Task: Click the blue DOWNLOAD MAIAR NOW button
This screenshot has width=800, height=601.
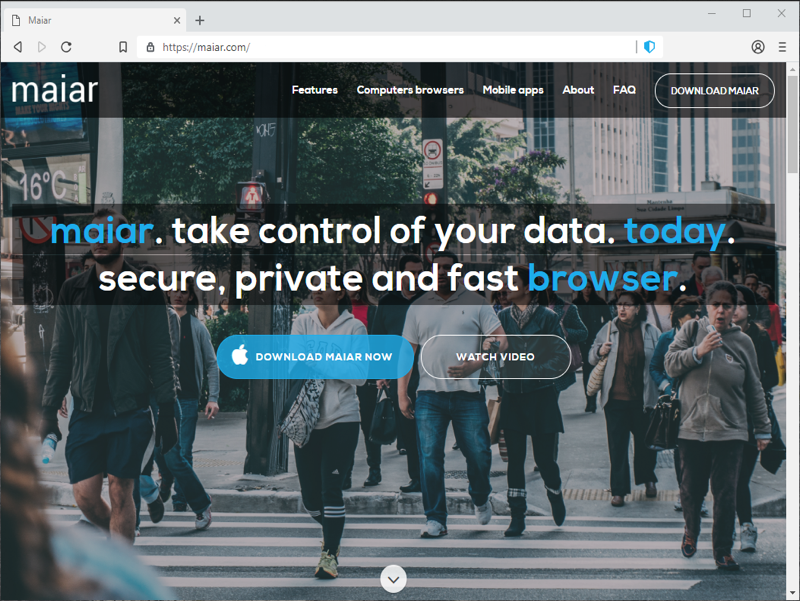Action: pyautogui.click(x=315, y=357)
